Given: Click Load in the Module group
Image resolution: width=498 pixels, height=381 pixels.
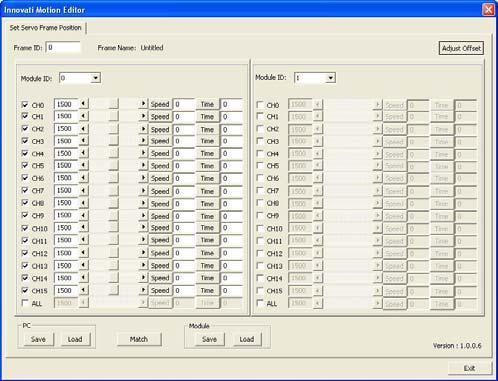Looking at the screenshot, I should point(247,339).
